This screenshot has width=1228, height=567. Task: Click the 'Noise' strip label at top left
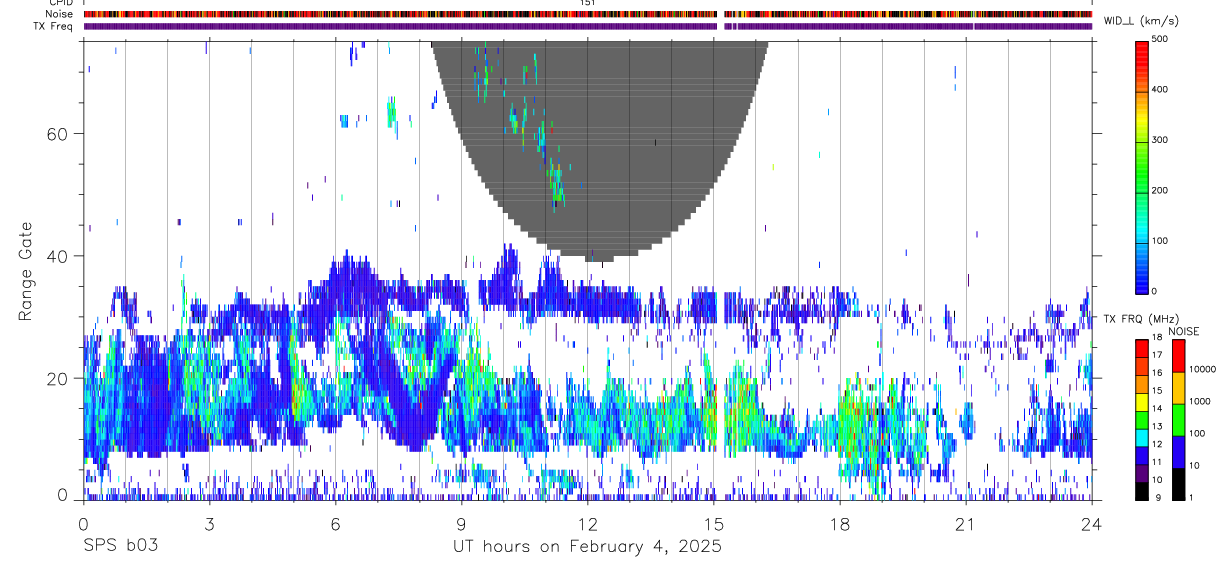tap(59, 14)
